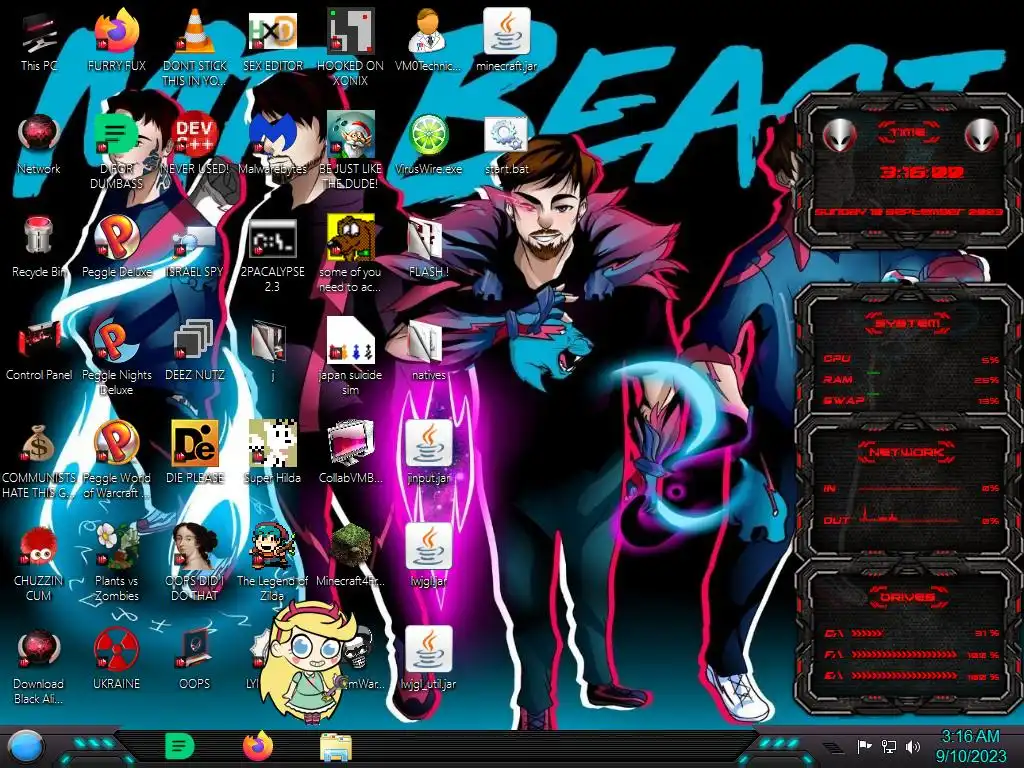Launch The Legend of Zilda icon

[272, 563]
